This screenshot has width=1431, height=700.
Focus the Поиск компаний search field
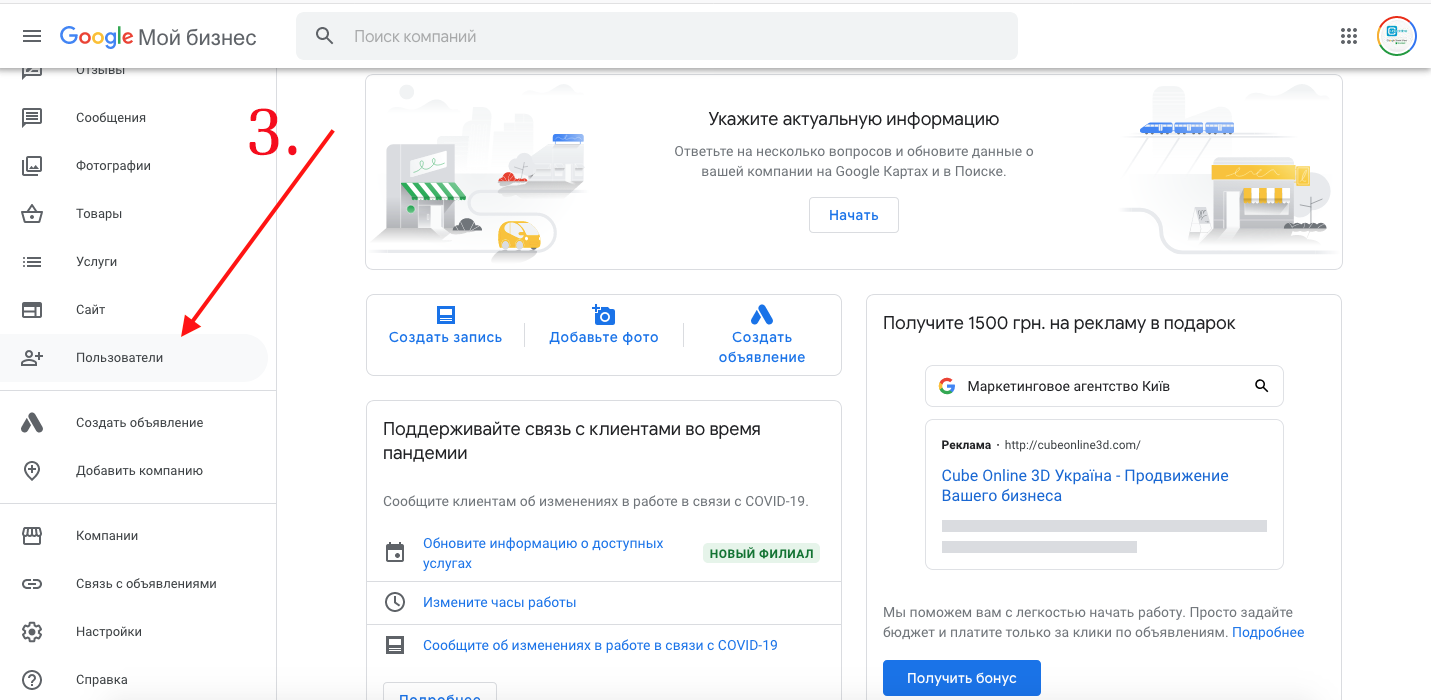[657, 37]
